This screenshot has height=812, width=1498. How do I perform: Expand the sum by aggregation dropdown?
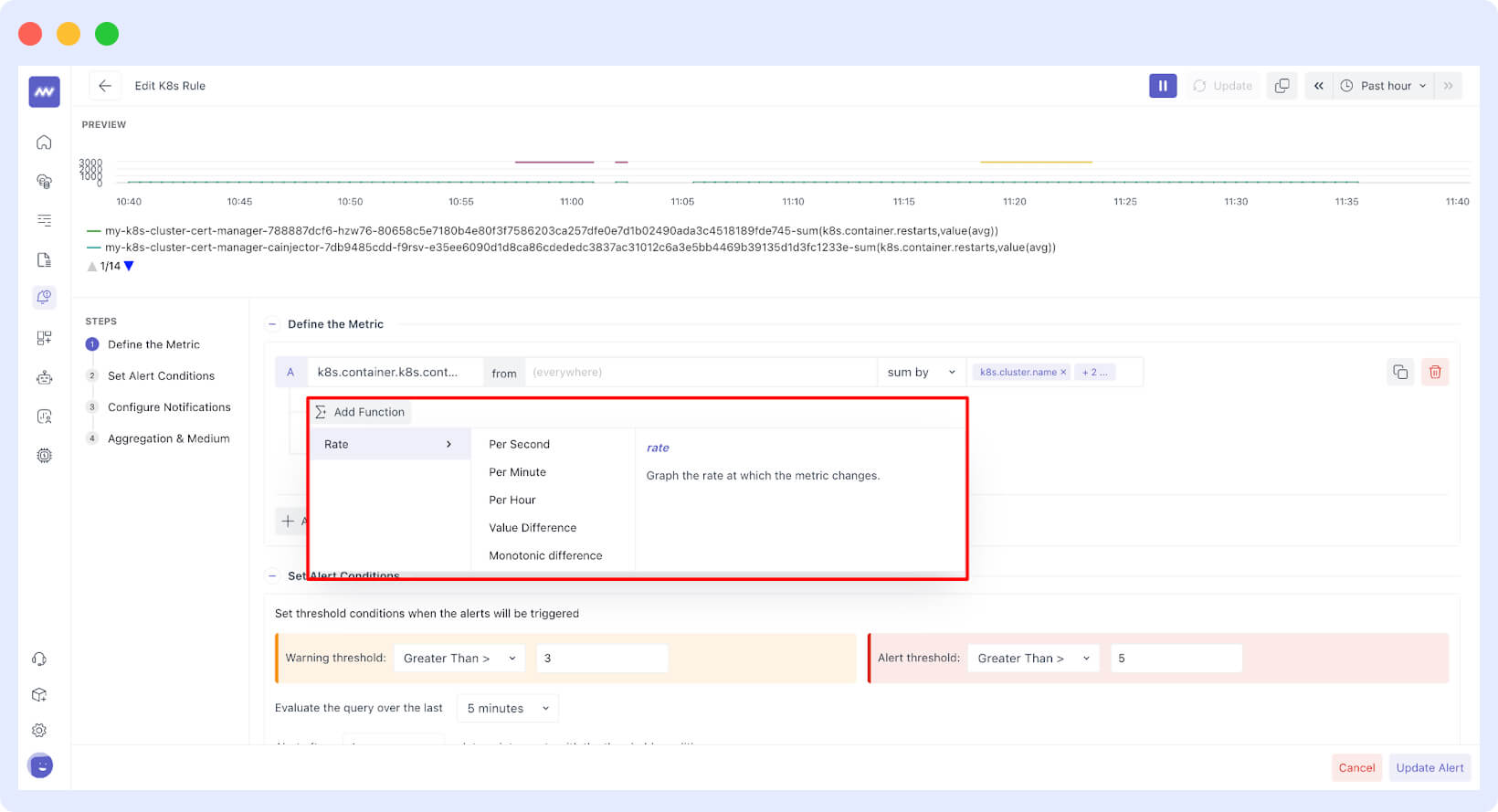pos(920,373)
